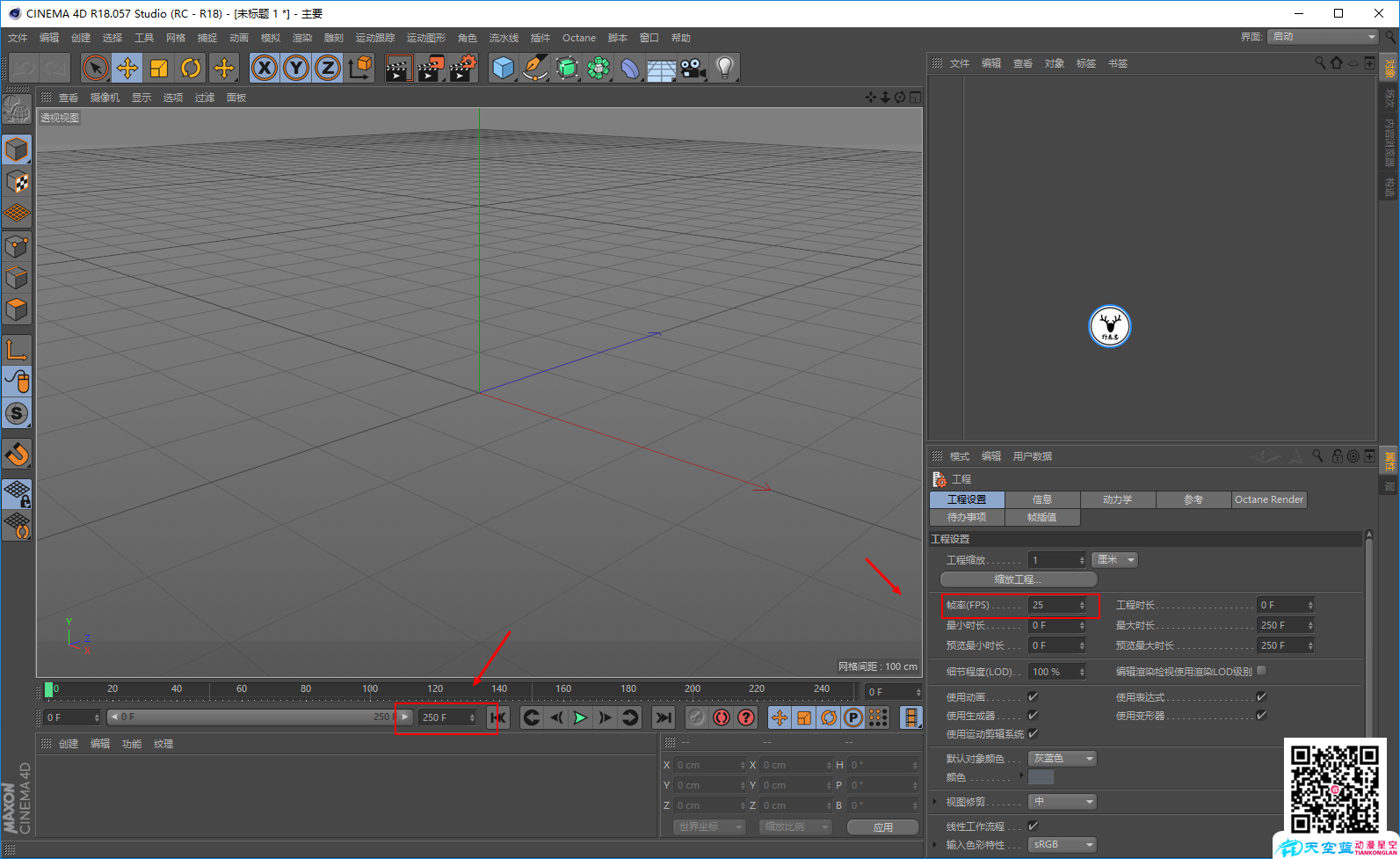Viewport: 1400px width, 859px height.
Task: Click the 缩放工程 button
Action: (x=1019, y=579)
